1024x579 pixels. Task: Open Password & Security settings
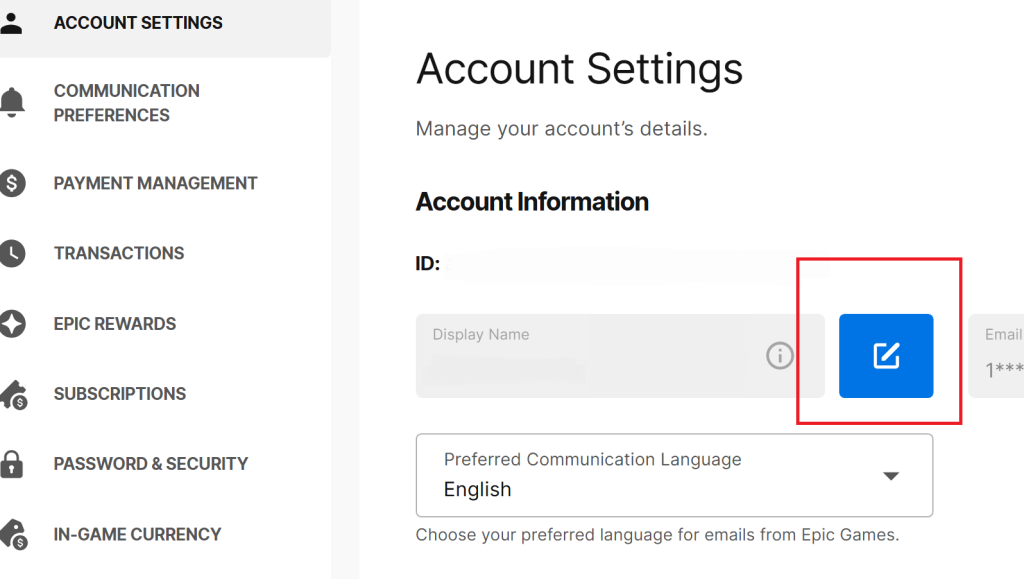pyautogui.click(x=151, y=464)
